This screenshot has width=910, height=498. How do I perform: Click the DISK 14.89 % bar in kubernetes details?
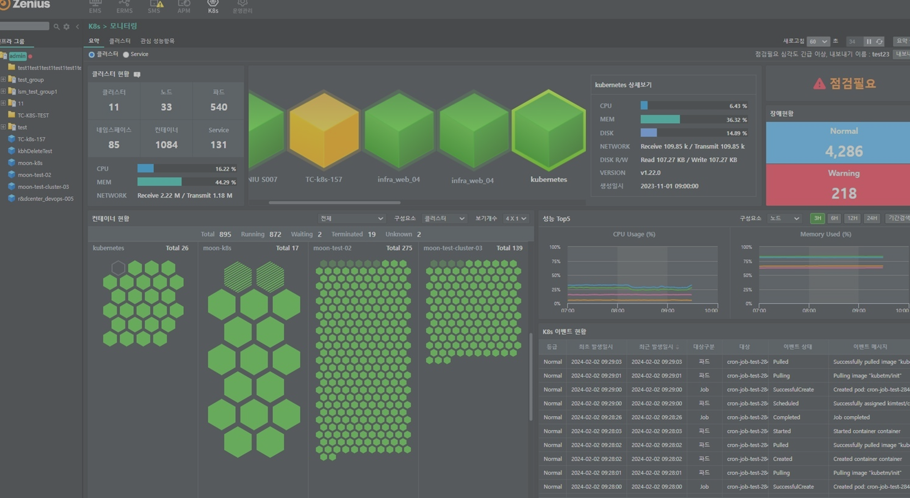click(694, 132)
